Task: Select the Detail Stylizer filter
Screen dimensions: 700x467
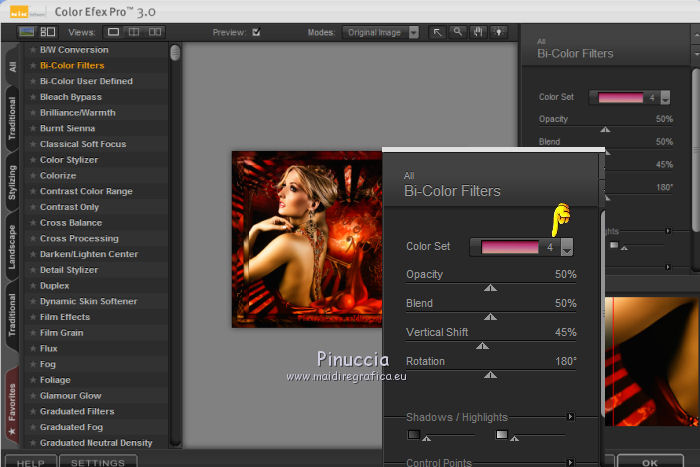Action: 69,270
